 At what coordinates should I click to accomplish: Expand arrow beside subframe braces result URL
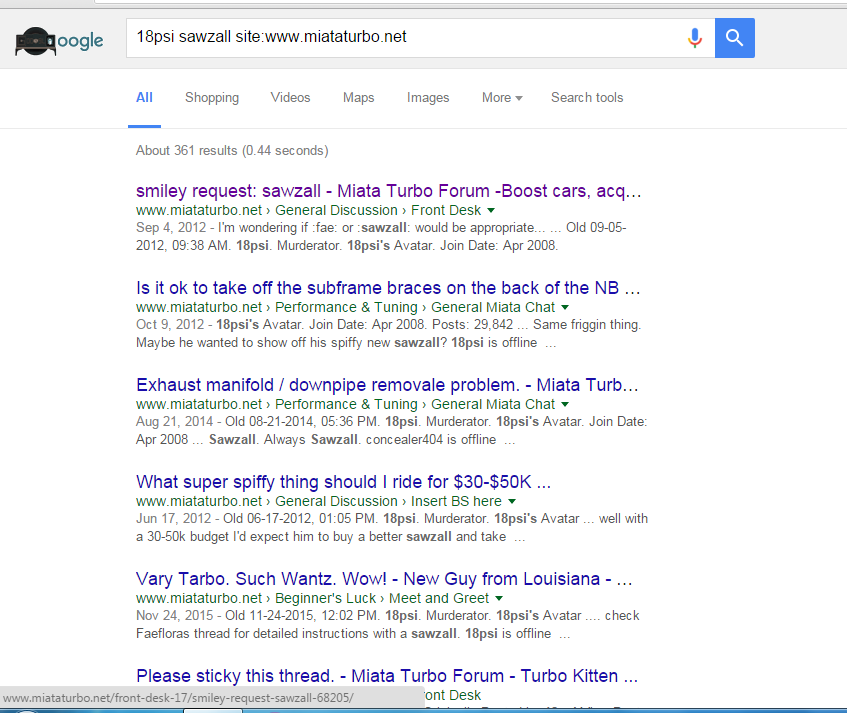click(565, 307)
